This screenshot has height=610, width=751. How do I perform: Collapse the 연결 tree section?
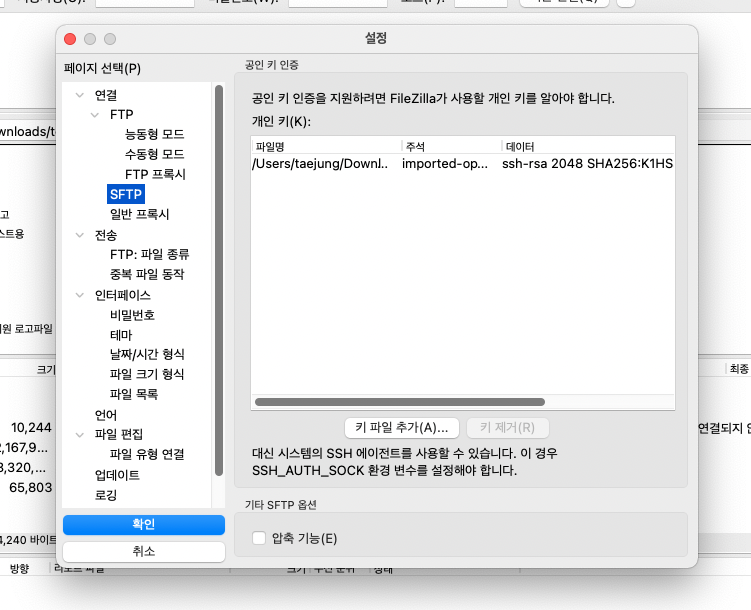click(80, 95)
